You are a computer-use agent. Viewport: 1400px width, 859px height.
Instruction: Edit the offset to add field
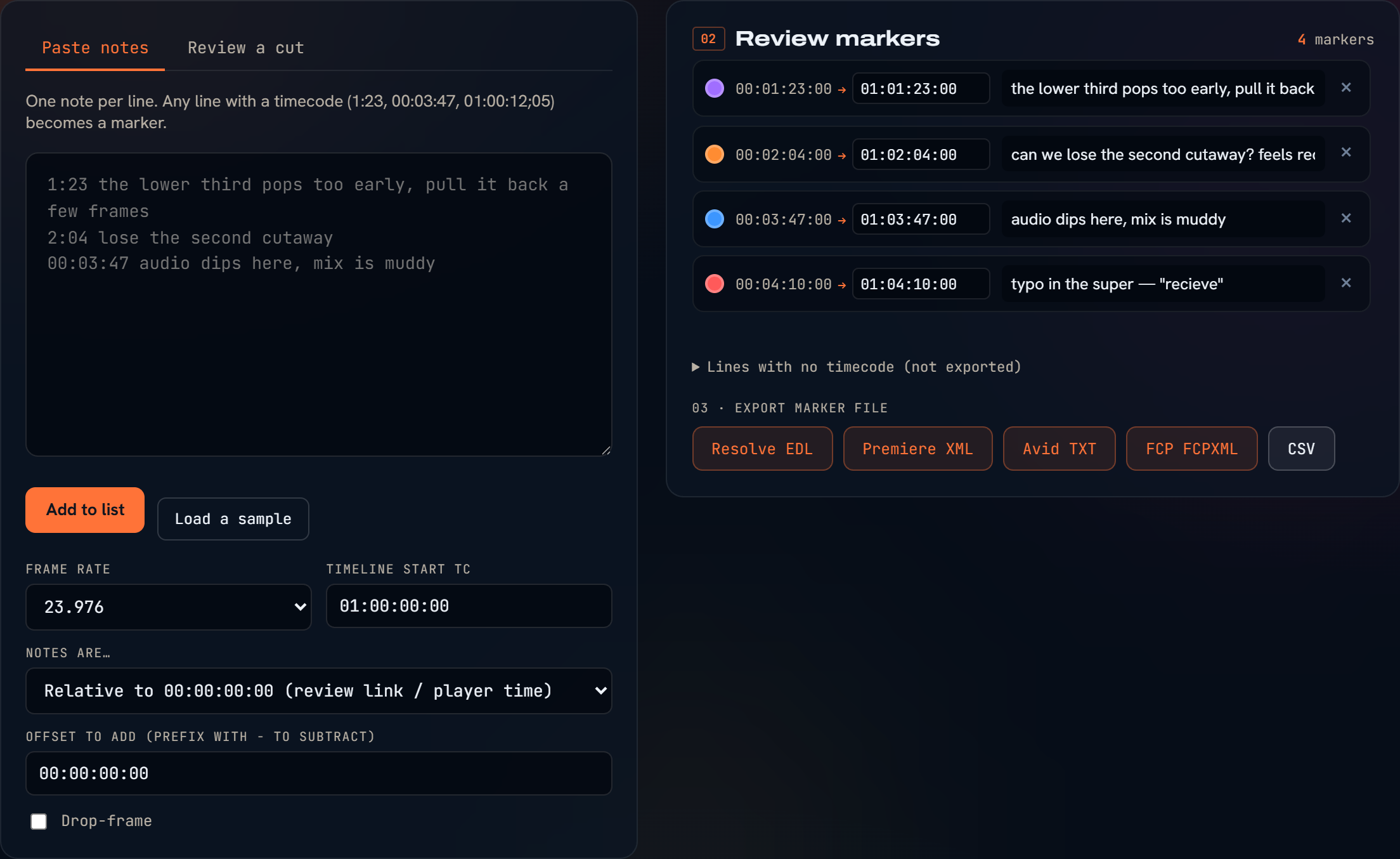(319, 773)
